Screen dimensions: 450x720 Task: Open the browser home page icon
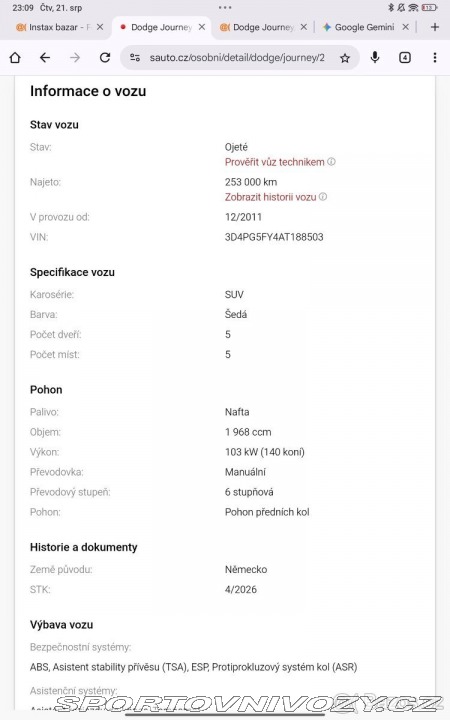click(x=15, y=57)
